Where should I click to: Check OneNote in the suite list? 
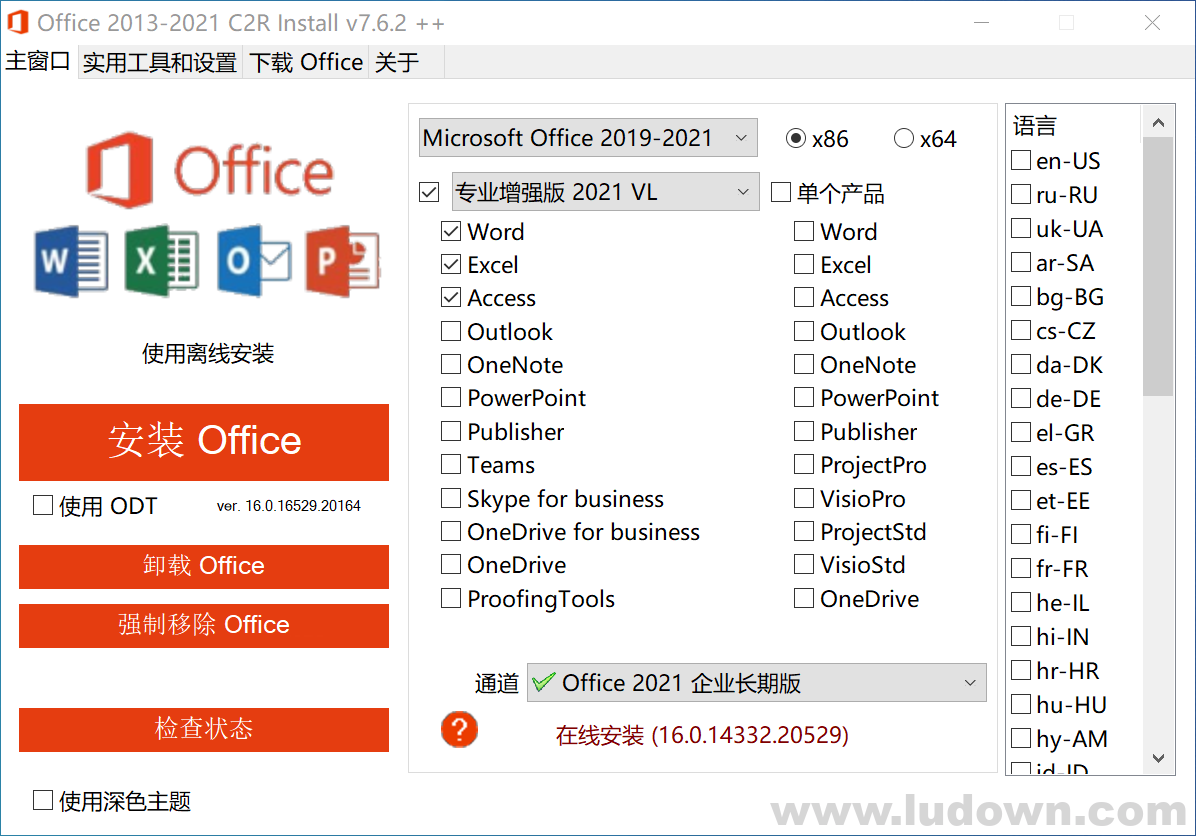[451, 364]
